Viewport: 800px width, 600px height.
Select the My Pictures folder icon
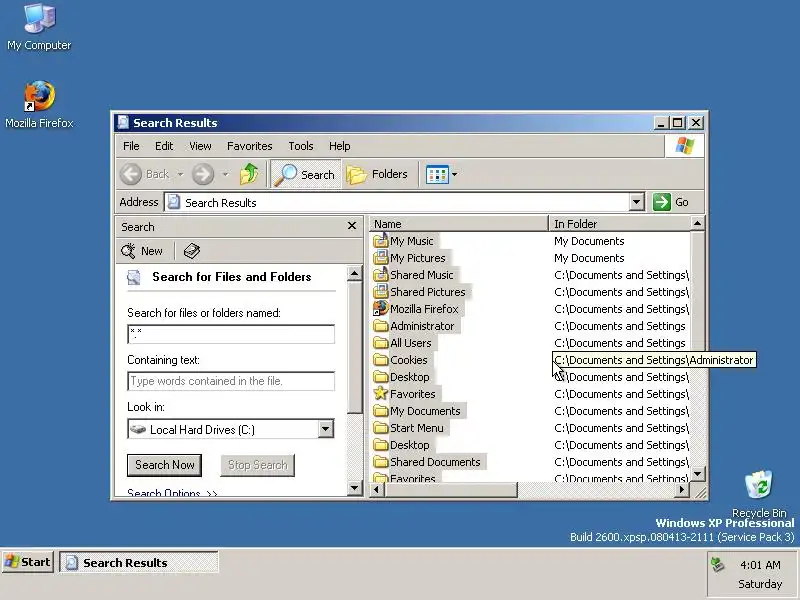(x=381, y=258)
